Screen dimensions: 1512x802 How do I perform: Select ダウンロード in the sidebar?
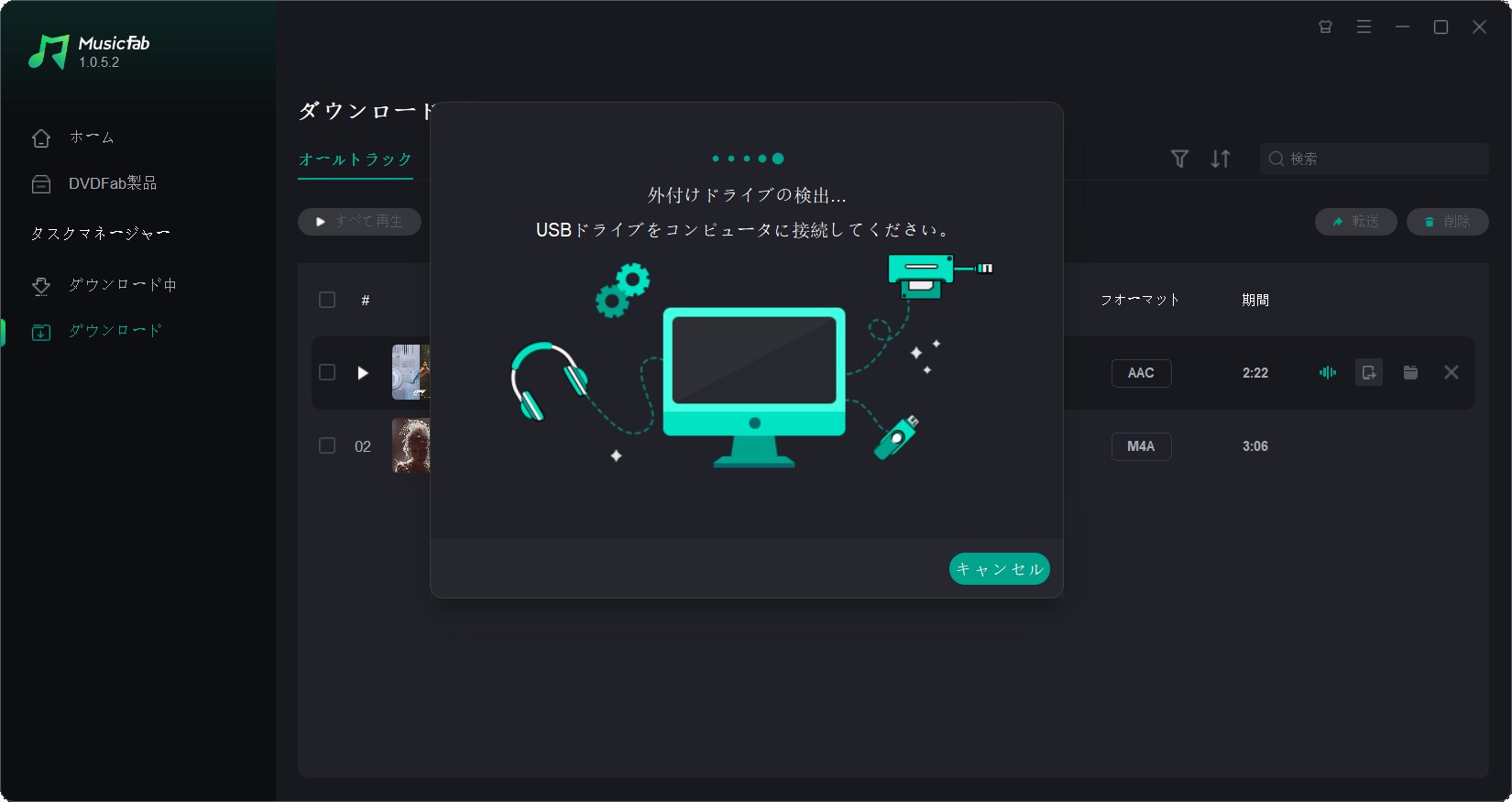tap(115, 331)
